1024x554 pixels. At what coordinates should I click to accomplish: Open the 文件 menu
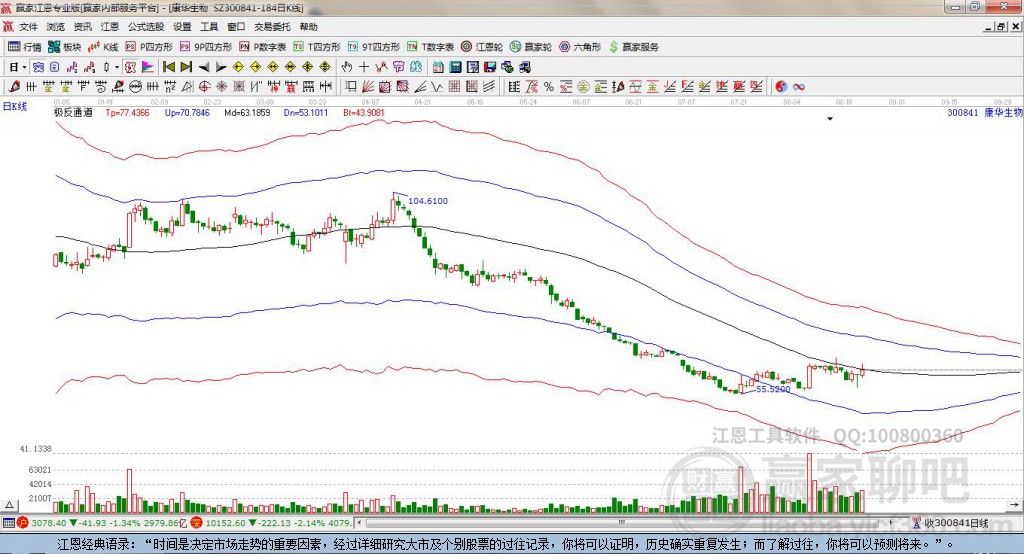[28, 27]
